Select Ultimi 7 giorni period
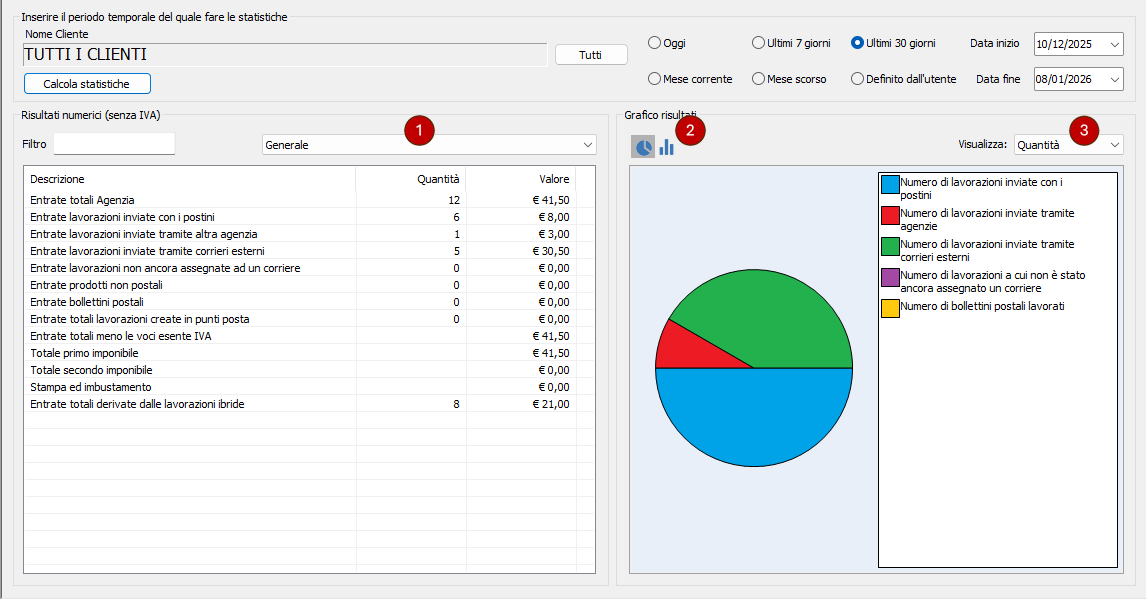This screenshot has height=599, width=1146. pos(758,43)
